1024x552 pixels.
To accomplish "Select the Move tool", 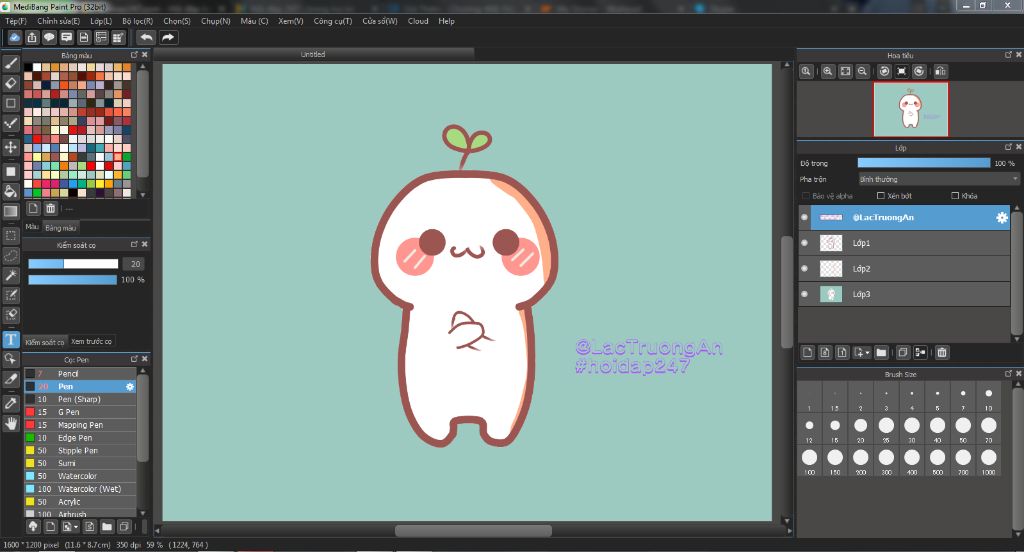I will [11, 147].
